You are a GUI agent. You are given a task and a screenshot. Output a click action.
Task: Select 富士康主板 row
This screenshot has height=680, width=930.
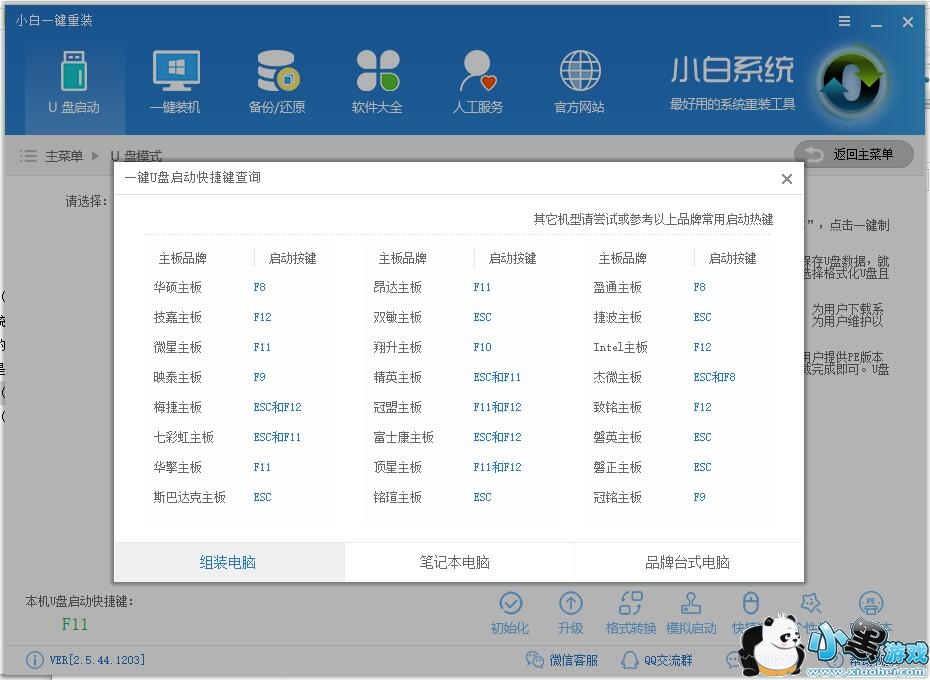[458, 437]
